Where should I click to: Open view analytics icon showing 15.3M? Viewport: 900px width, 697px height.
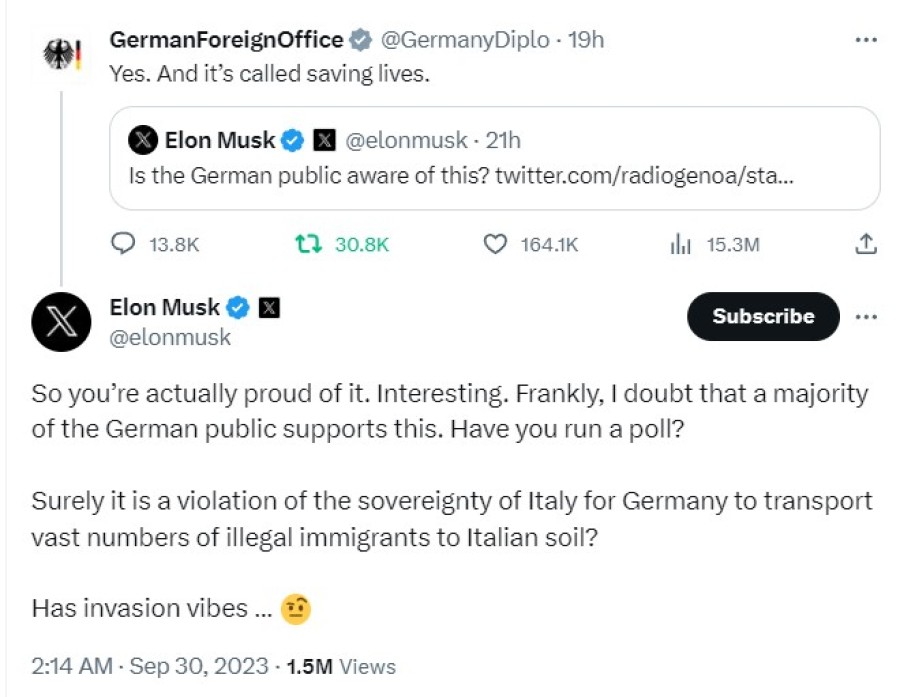tap(680, 244)
